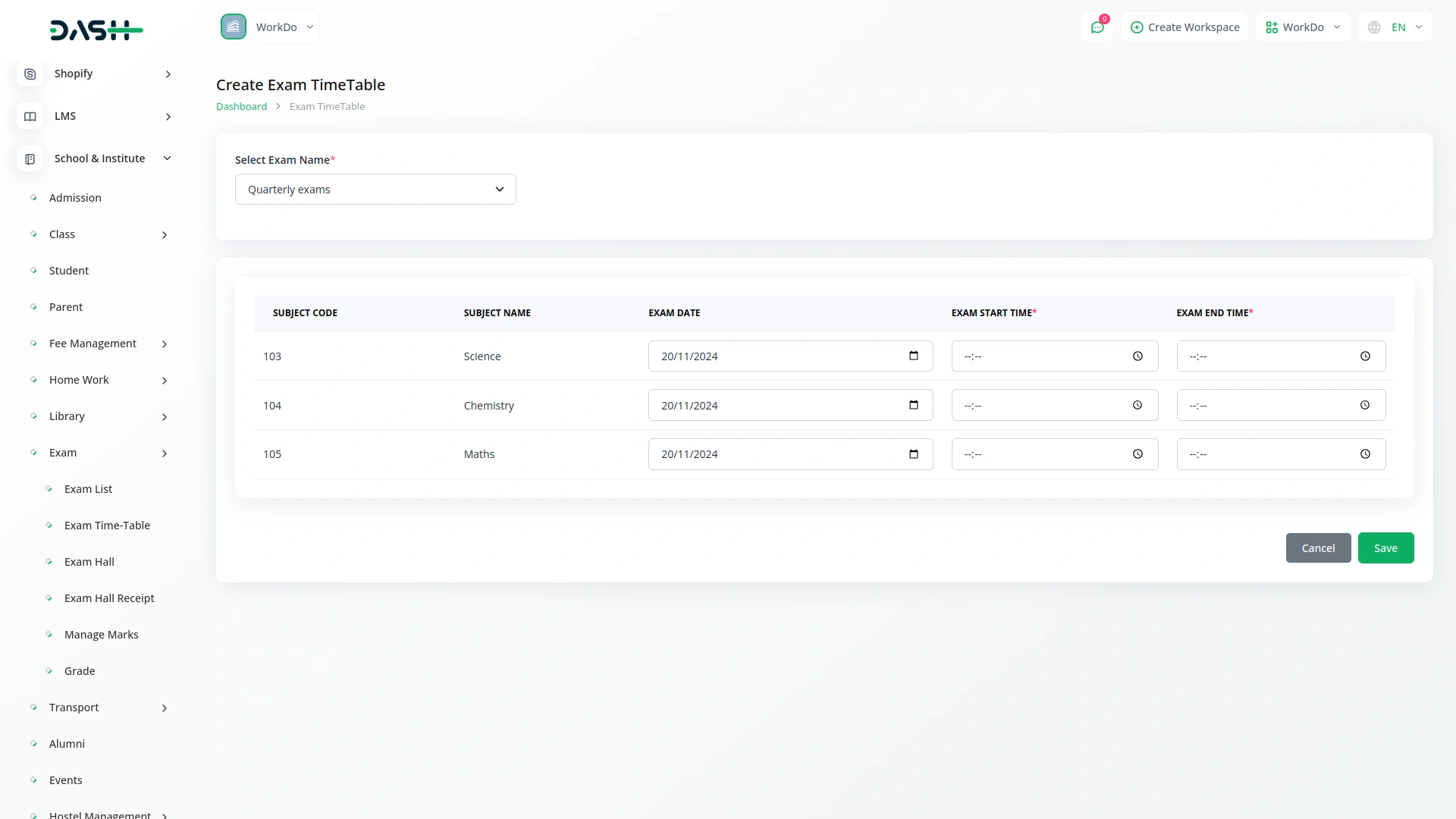Open Exam Time-Table menu item
The width and height of the screenshot is (1456, 819).
click(x=107, y=526)
